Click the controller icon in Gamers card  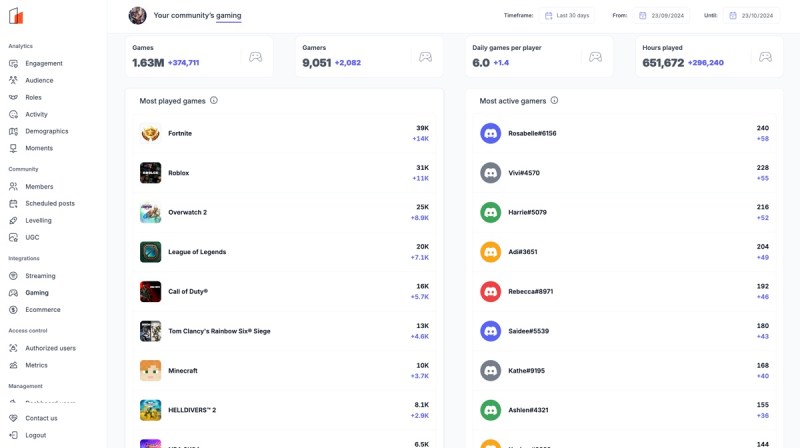point(426,57)
